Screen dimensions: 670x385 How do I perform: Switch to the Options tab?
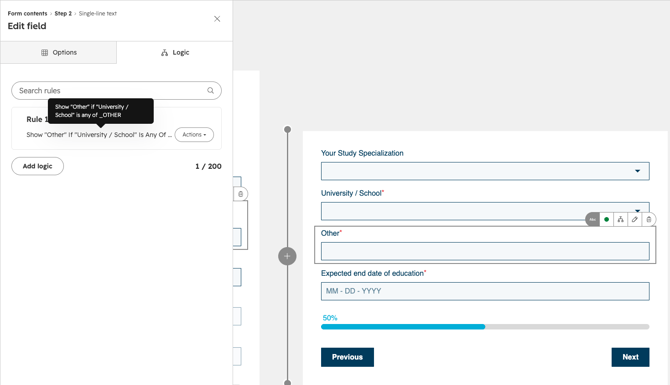point(59,53)
